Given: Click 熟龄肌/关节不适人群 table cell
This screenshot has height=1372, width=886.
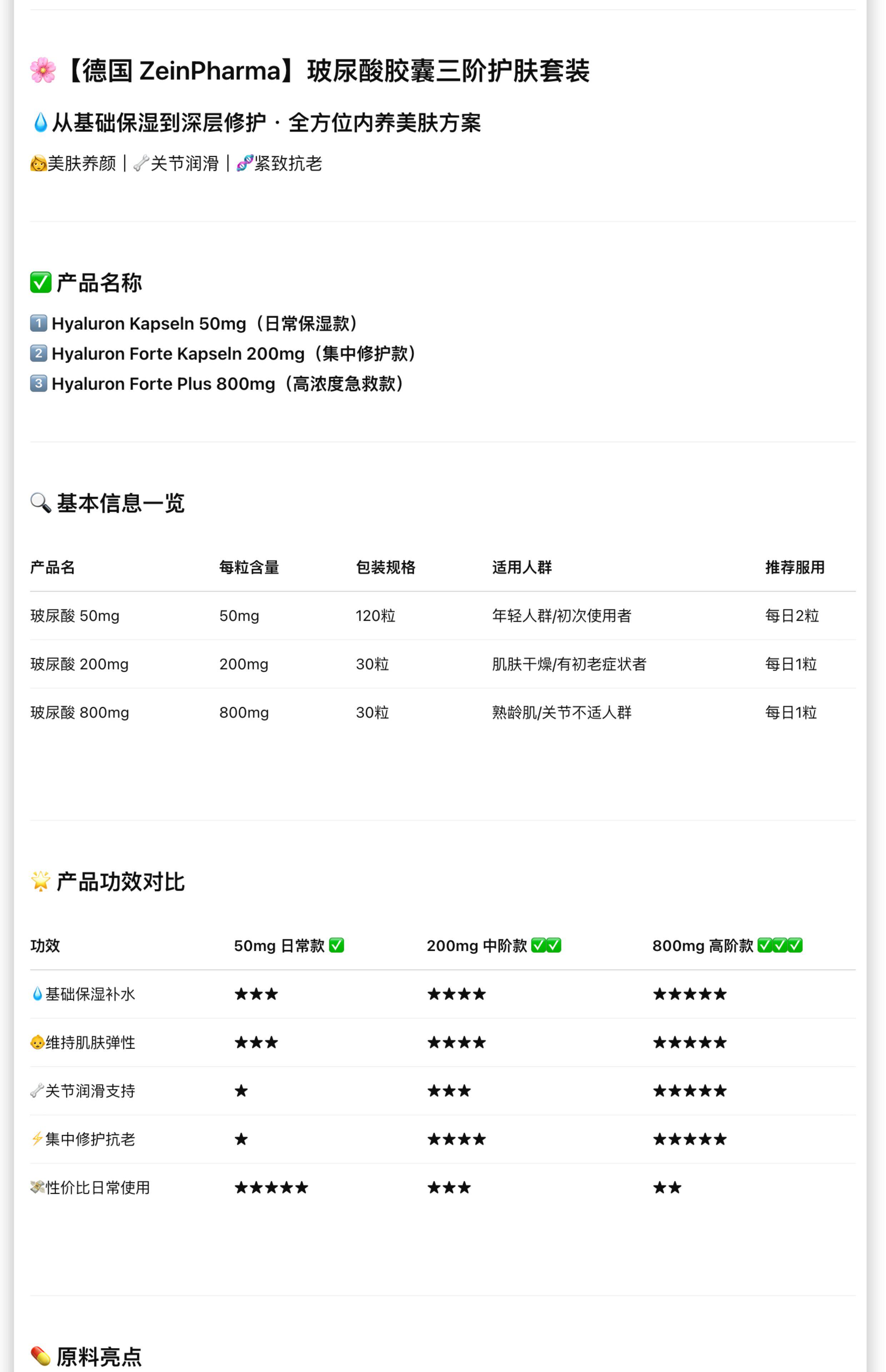Looking at the screenshot, I should point(562,712).
